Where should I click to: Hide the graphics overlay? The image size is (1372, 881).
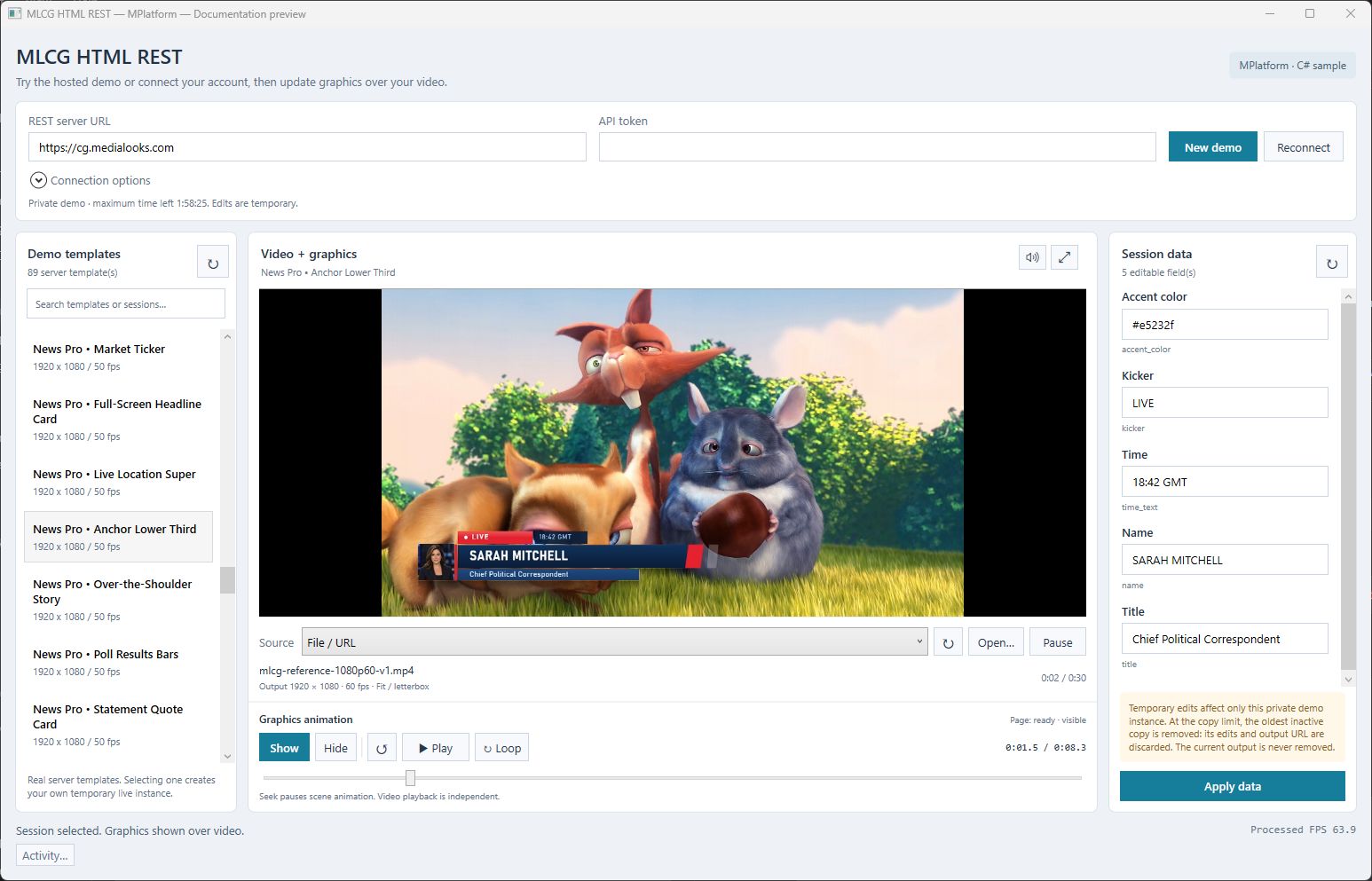point(335,748)
